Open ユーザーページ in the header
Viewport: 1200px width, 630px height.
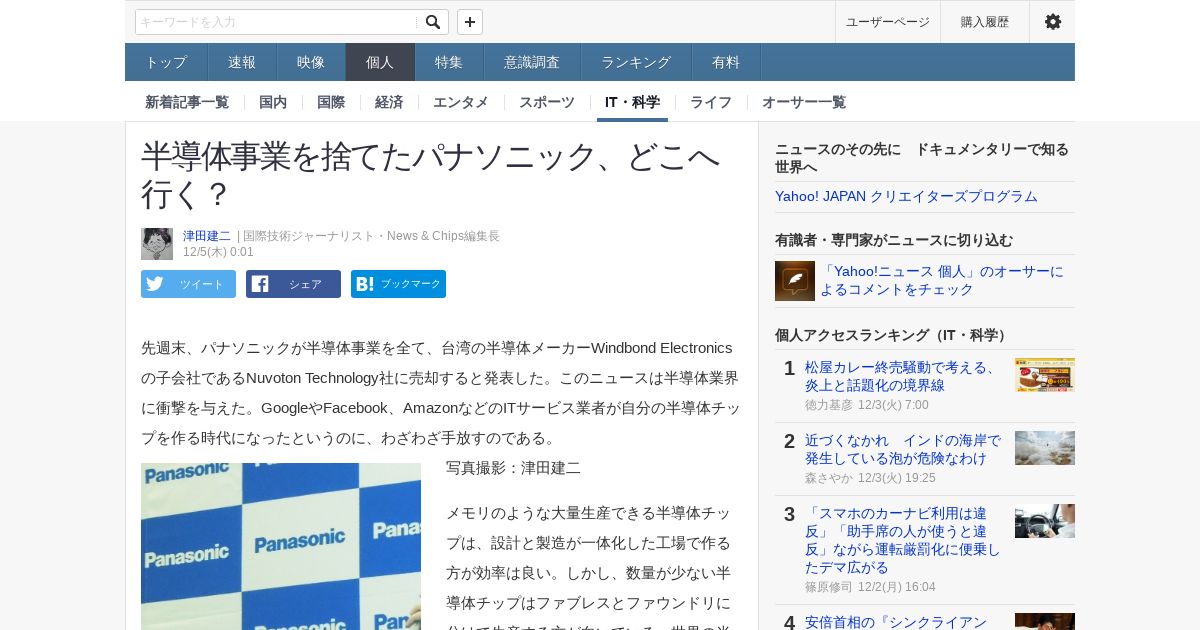(888, 22)
